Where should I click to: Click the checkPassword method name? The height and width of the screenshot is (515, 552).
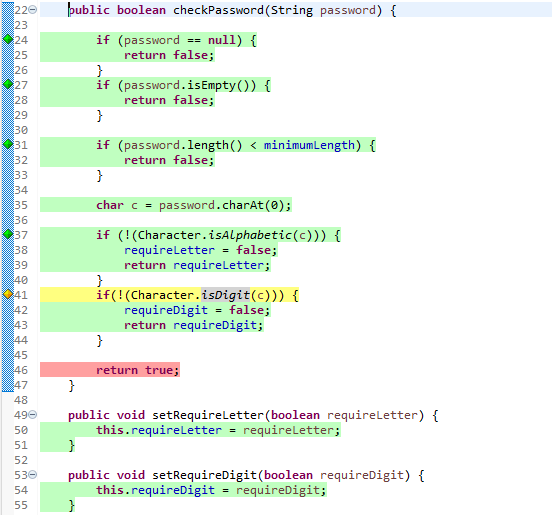[218, 10]
